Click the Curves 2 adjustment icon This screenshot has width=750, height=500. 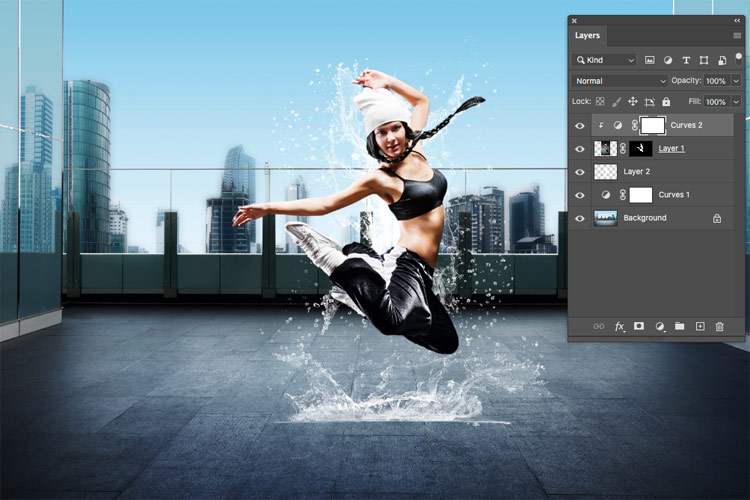click(618, 125)
